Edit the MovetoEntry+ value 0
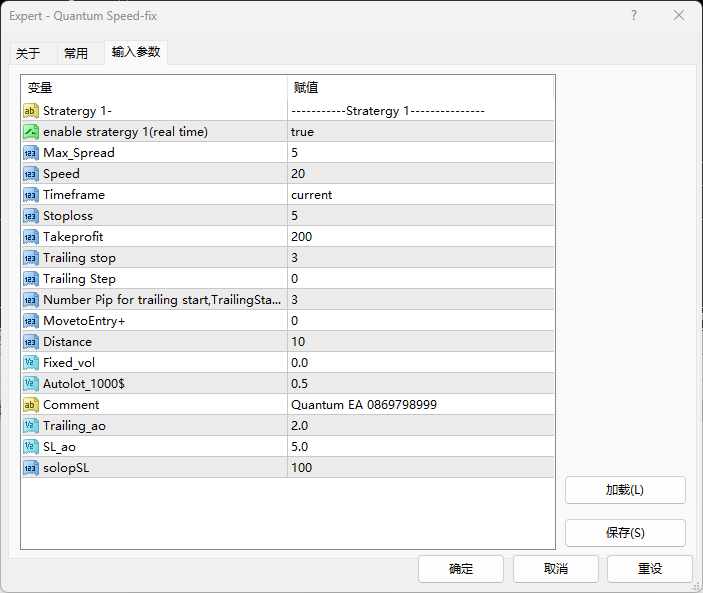 tap(421, 321)
